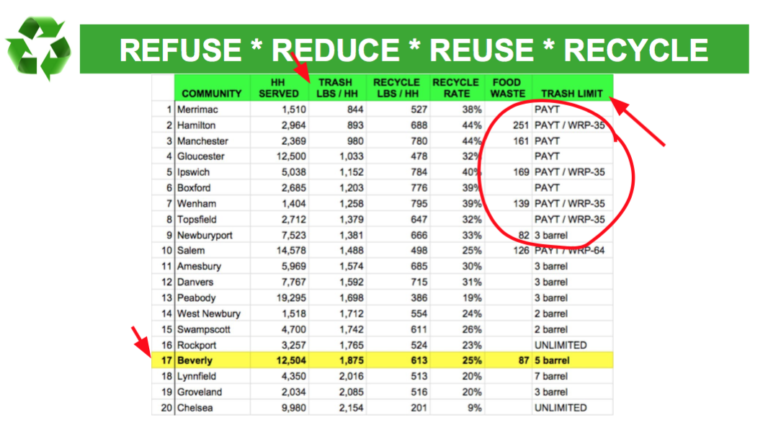Select Gloucester's households served value 12,500
Image resolution: width=768 pixels, height=423 pixels.
coord(291,156)
